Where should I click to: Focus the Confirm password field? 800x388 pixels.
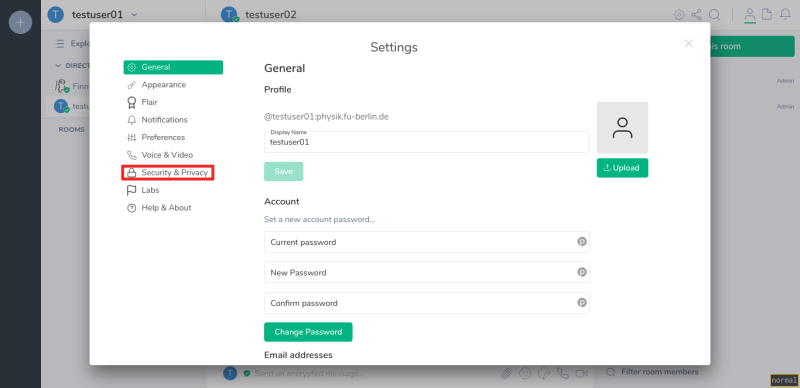click(x=427, y=303)
